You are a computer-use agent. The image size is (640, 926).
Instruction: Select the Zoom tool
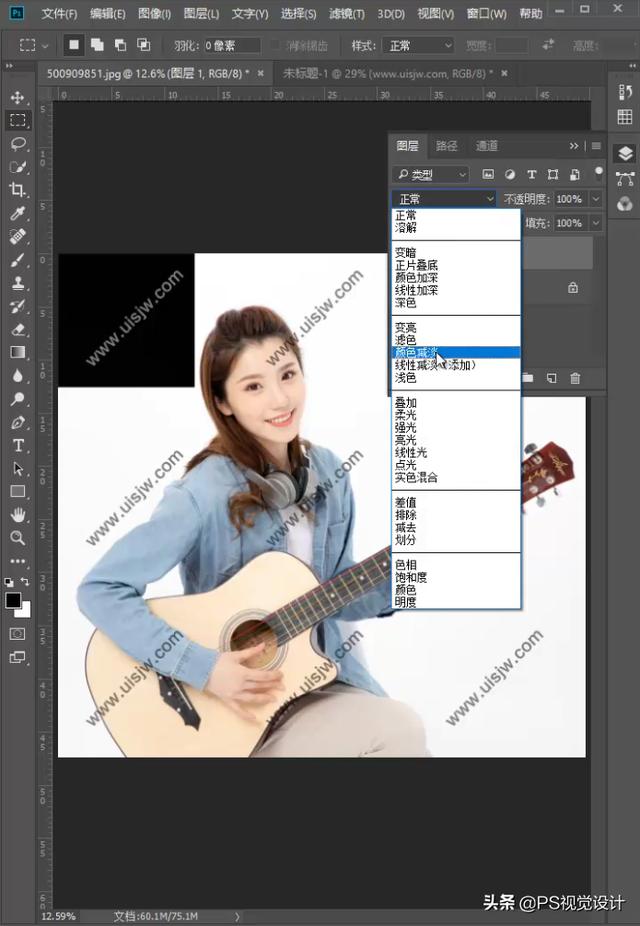(18, 537)
